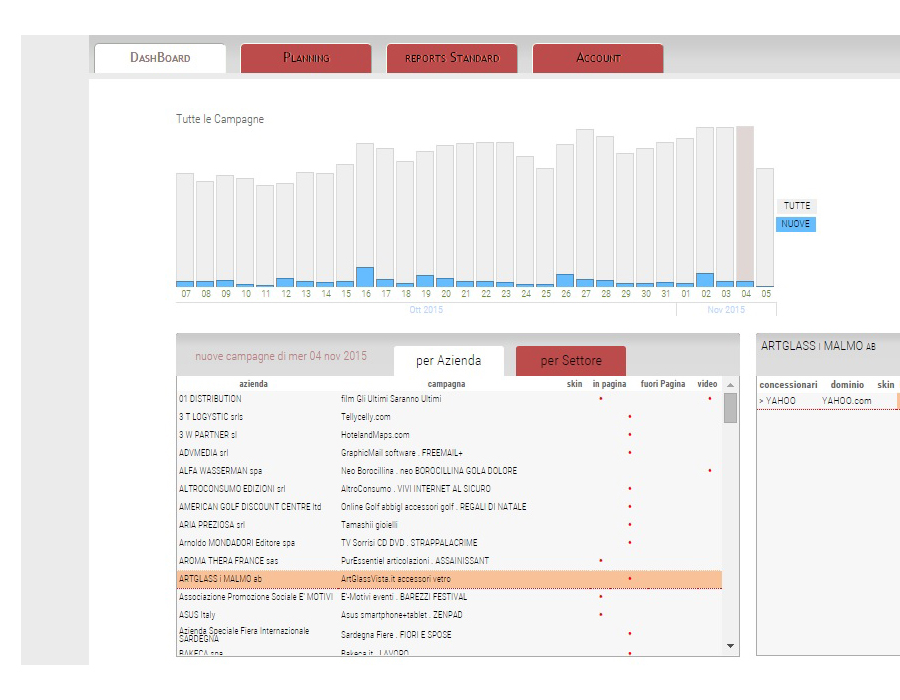Open the Reports Standard tab
900x700 pixels.
pos(452,58)
